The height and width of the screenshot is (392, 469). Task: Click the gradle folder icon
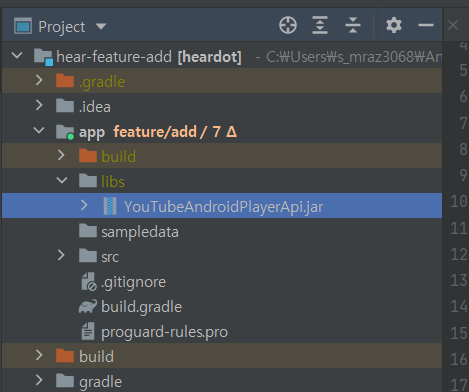click(65, 381)
